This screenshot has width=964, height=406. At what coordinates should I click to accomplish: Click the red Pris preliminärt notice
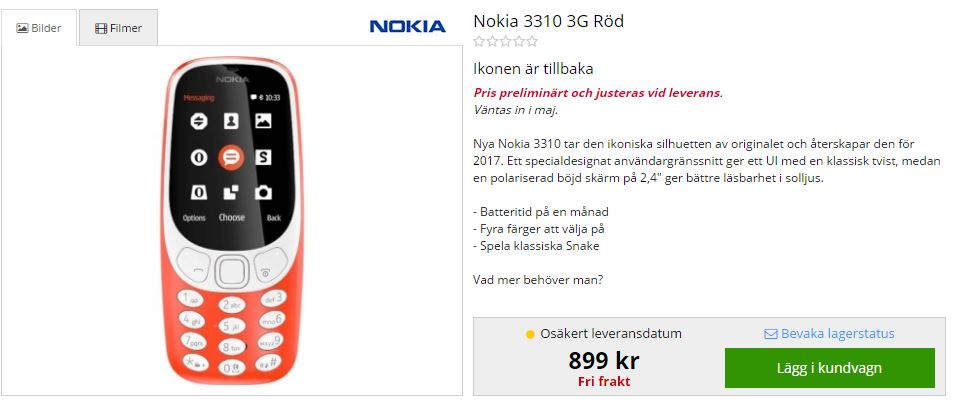[597, 93]
